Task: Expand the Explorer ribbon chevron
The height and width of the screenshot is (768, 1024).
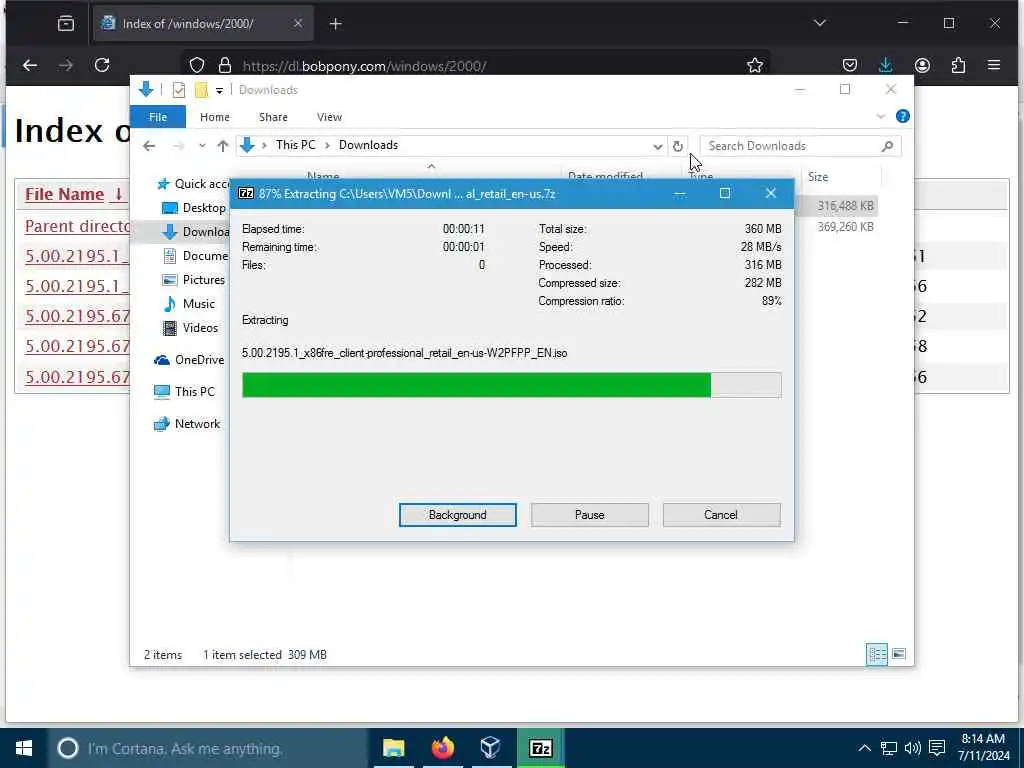Action: coord(880,116)
